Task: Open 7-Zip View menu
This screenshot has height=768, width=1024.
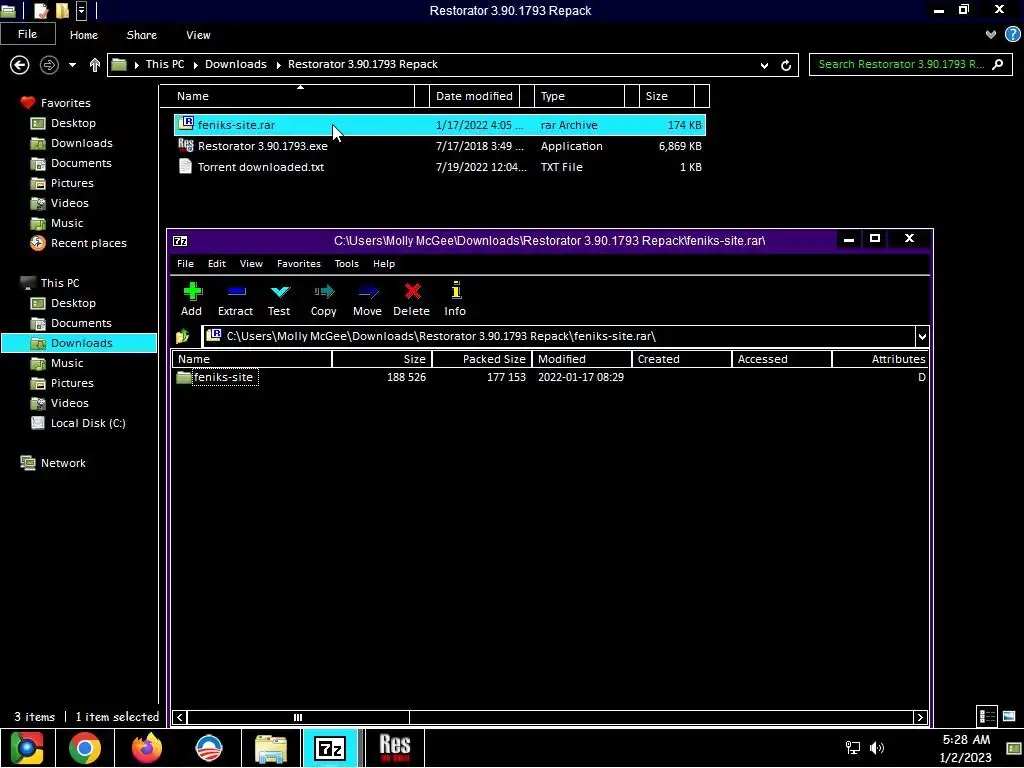Action: [251, 264]
